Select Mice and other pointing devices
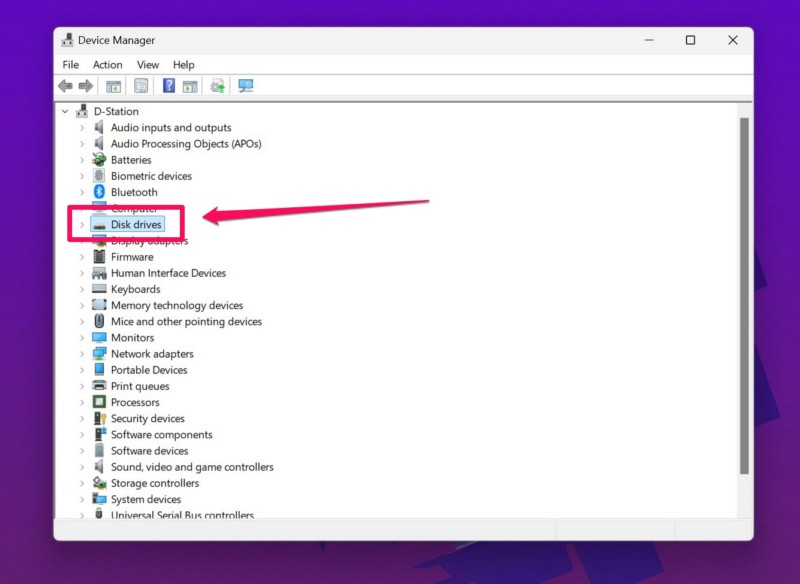 [186, 322]
